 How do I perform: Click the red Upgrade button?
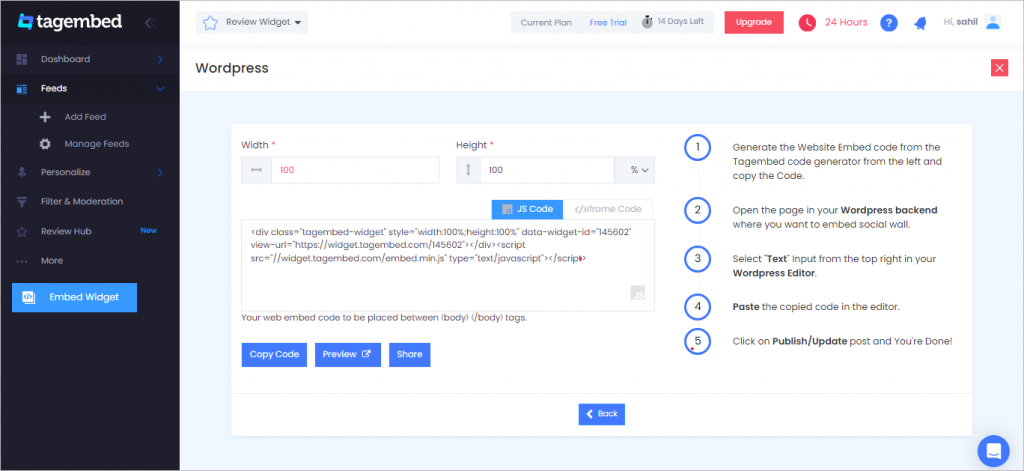[754, 22]
